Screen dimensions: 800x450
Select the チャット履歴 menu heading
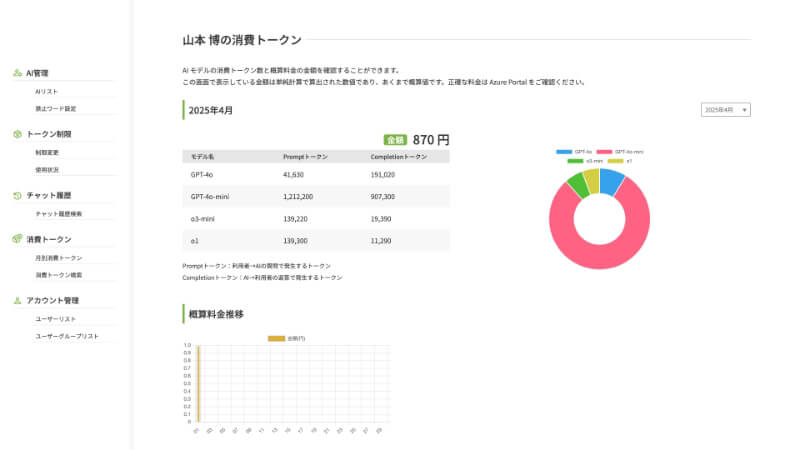pyautogui.click(x=49, y=195)
